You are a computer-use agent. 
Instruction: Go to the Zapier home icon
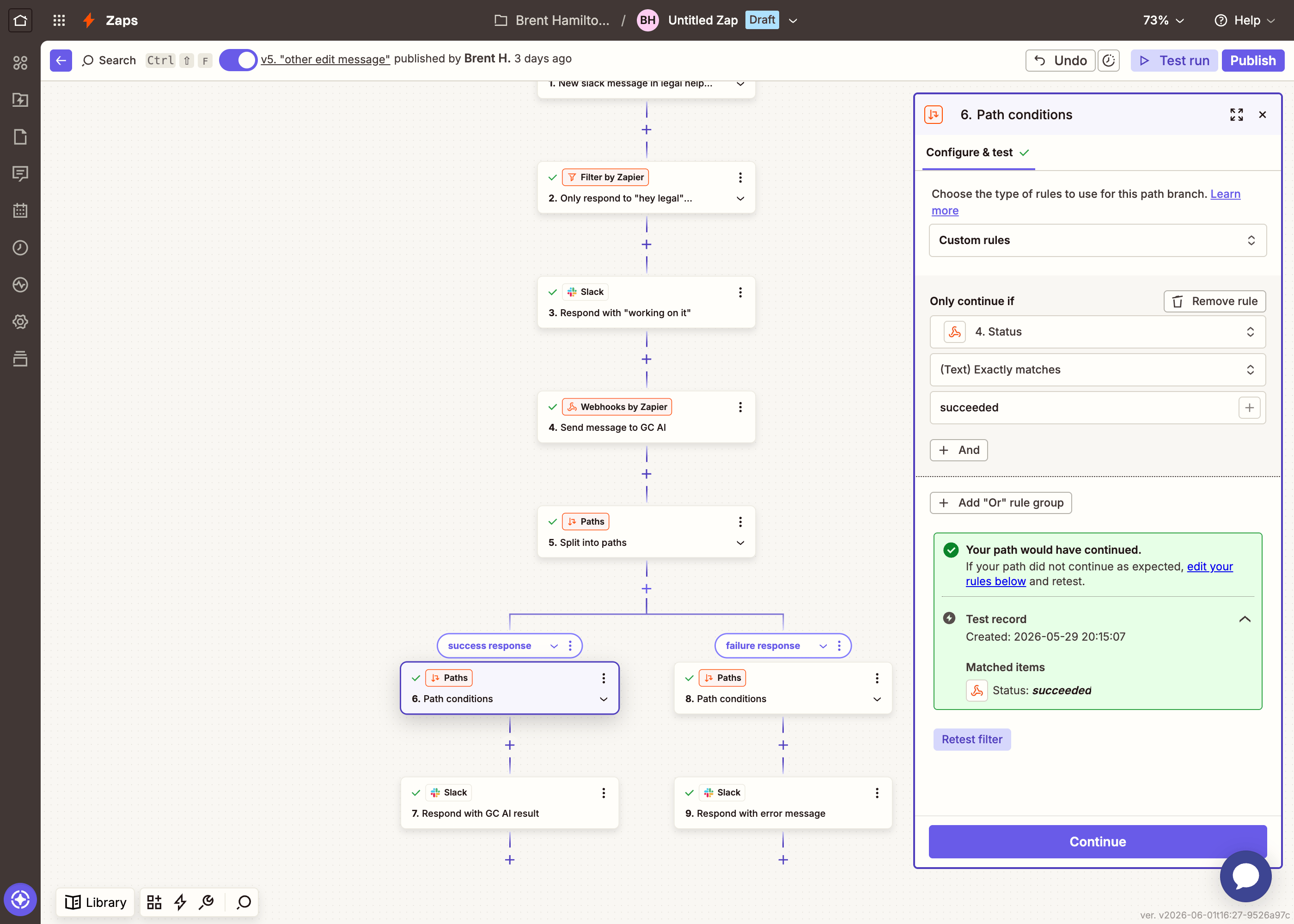pyautogui.click(x=20, y=20)
